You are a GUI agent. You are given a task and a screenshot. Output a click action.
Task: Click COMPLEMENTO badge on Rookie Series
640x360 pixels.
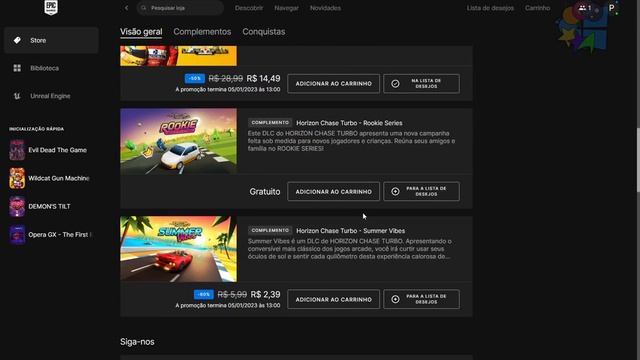[270, 122]
